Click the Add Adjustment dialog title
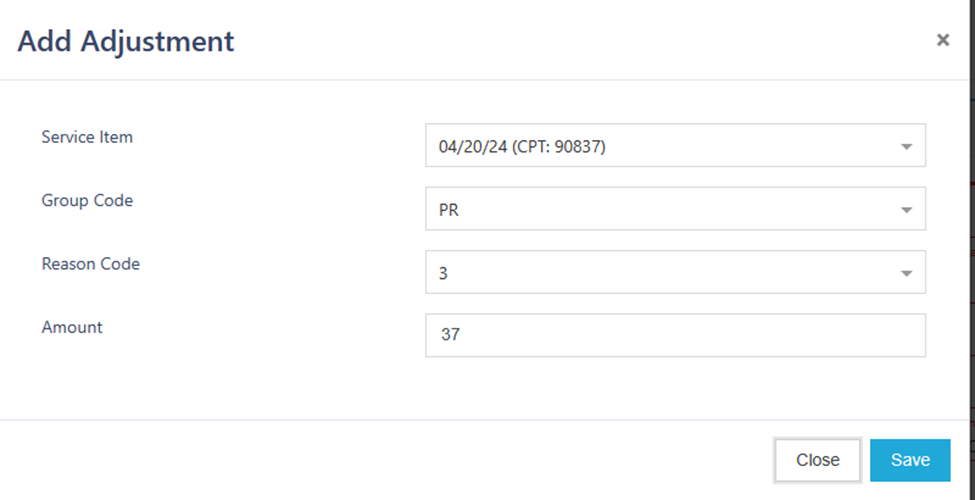Screen dimensions: 975x500 pos(126,42)
